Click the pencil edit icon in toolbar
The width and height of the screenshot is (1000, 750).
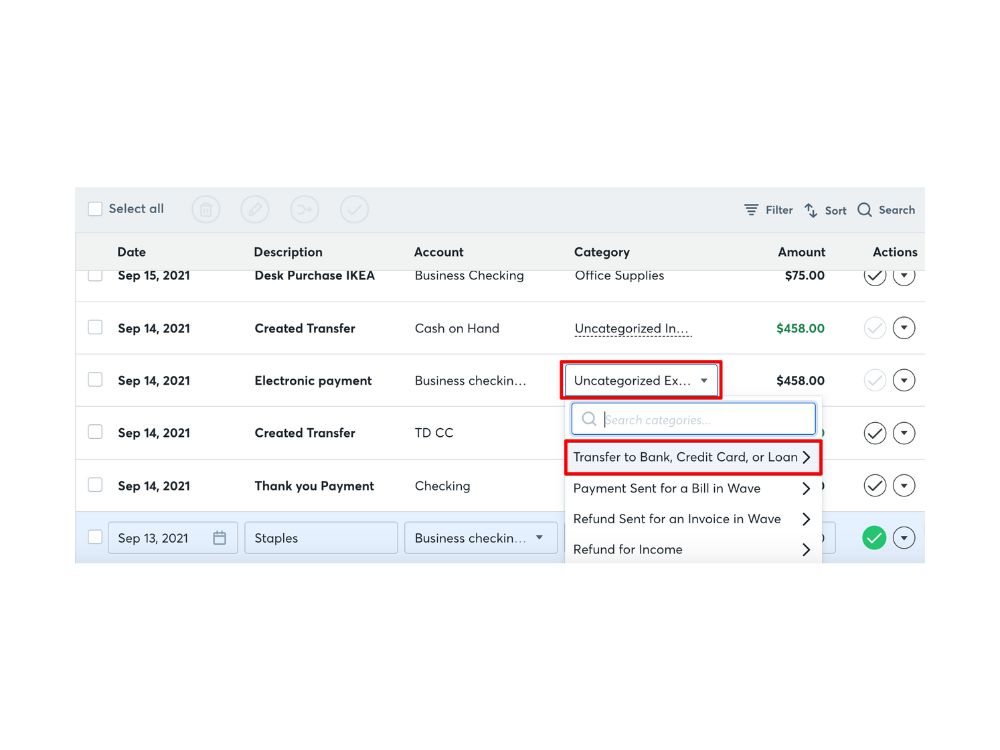(255, 209)
